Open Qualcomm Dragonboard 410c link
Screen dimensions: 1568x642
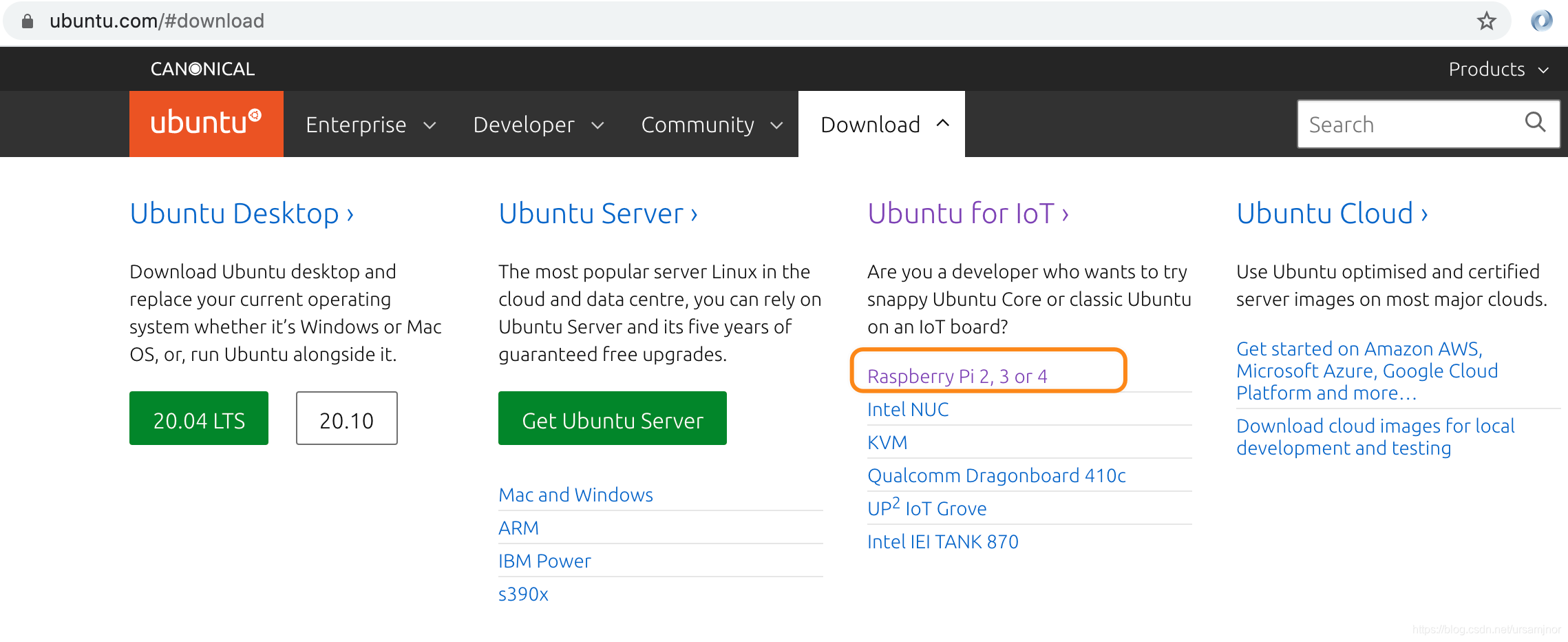[997, 475]
